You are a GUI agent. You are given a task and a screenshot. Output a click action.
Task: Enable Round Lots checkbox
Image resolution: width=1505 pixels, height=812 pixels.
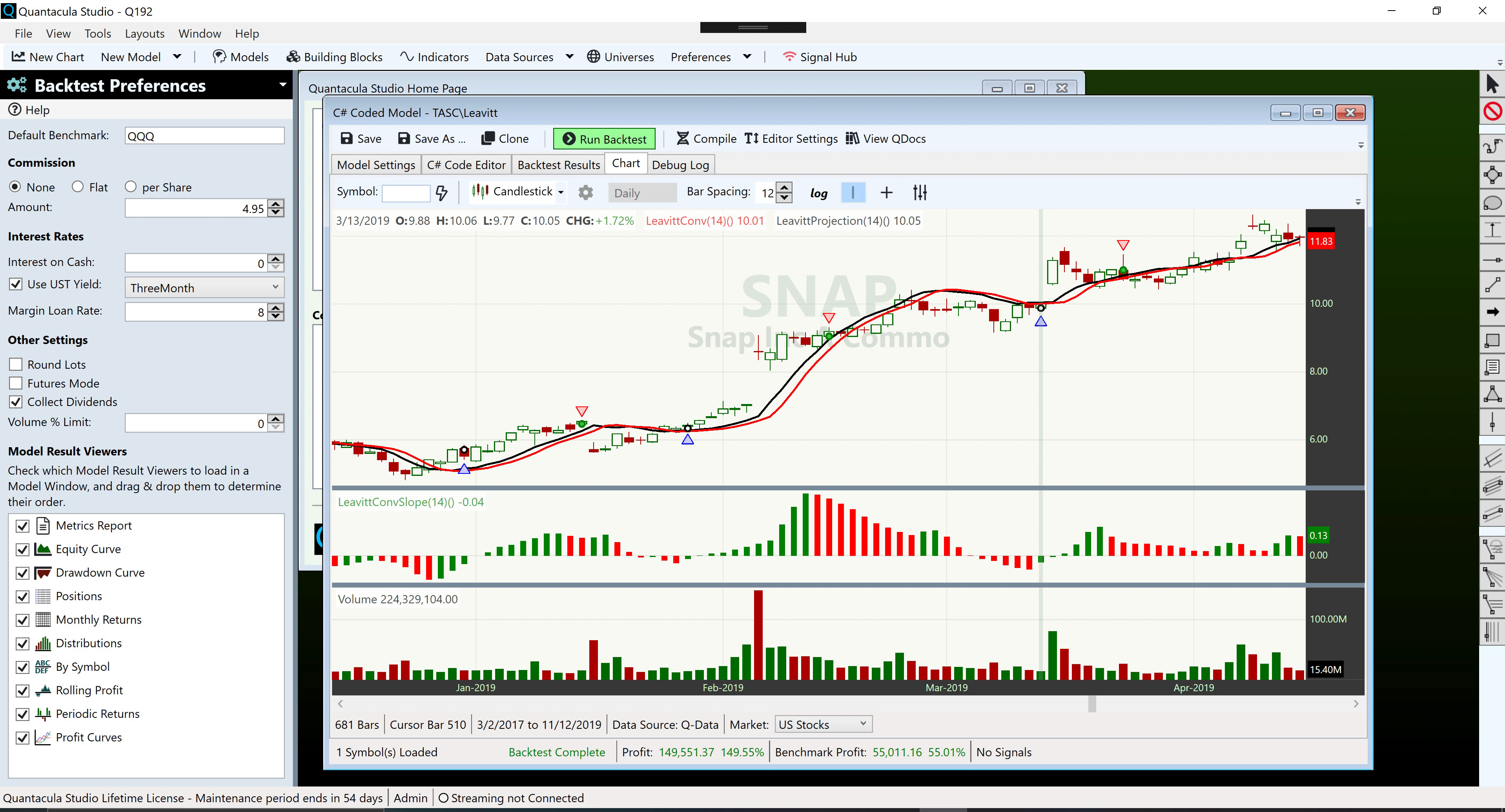tap(16, 364)
